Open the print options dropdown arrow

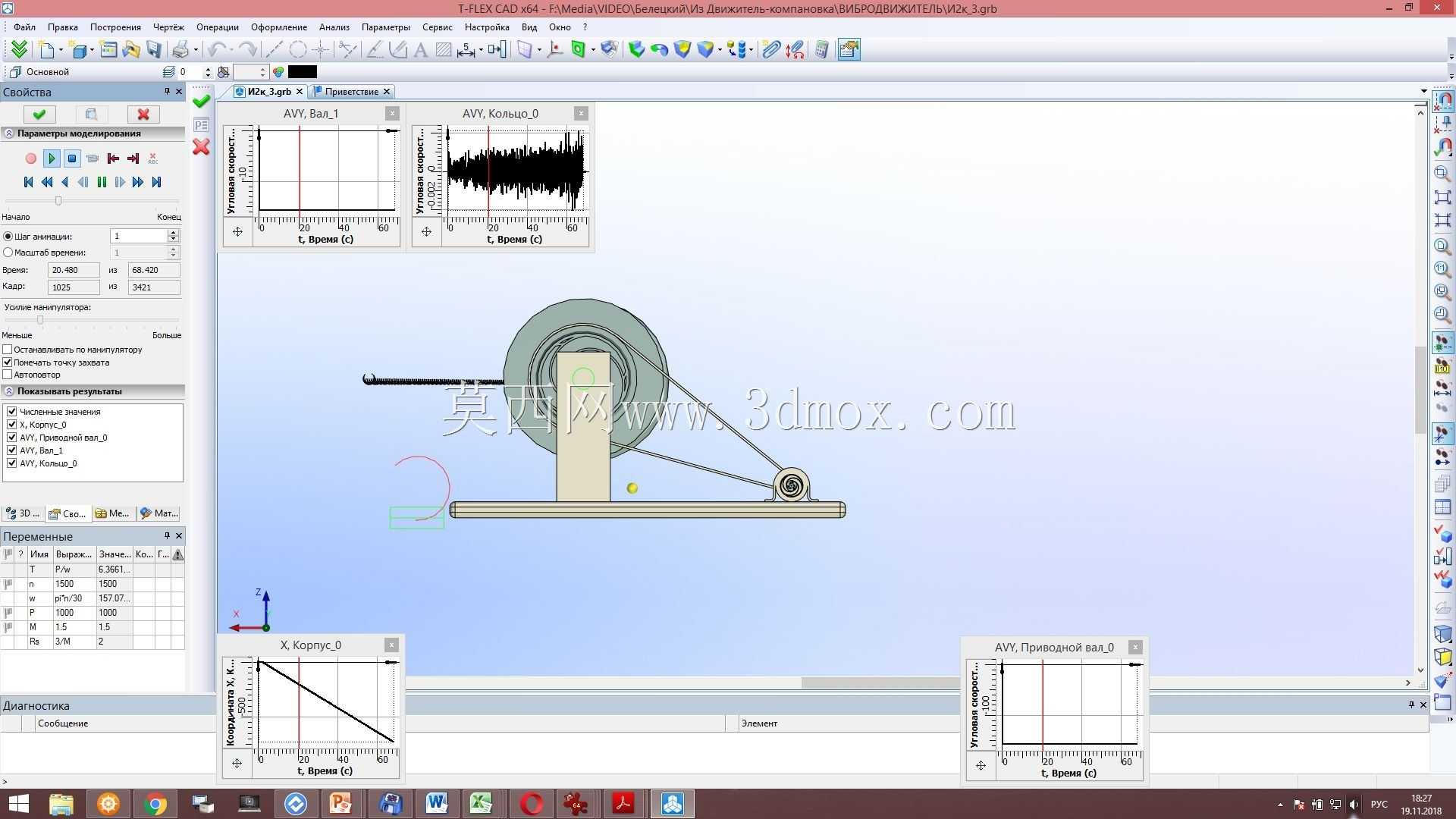click(195, 50)
